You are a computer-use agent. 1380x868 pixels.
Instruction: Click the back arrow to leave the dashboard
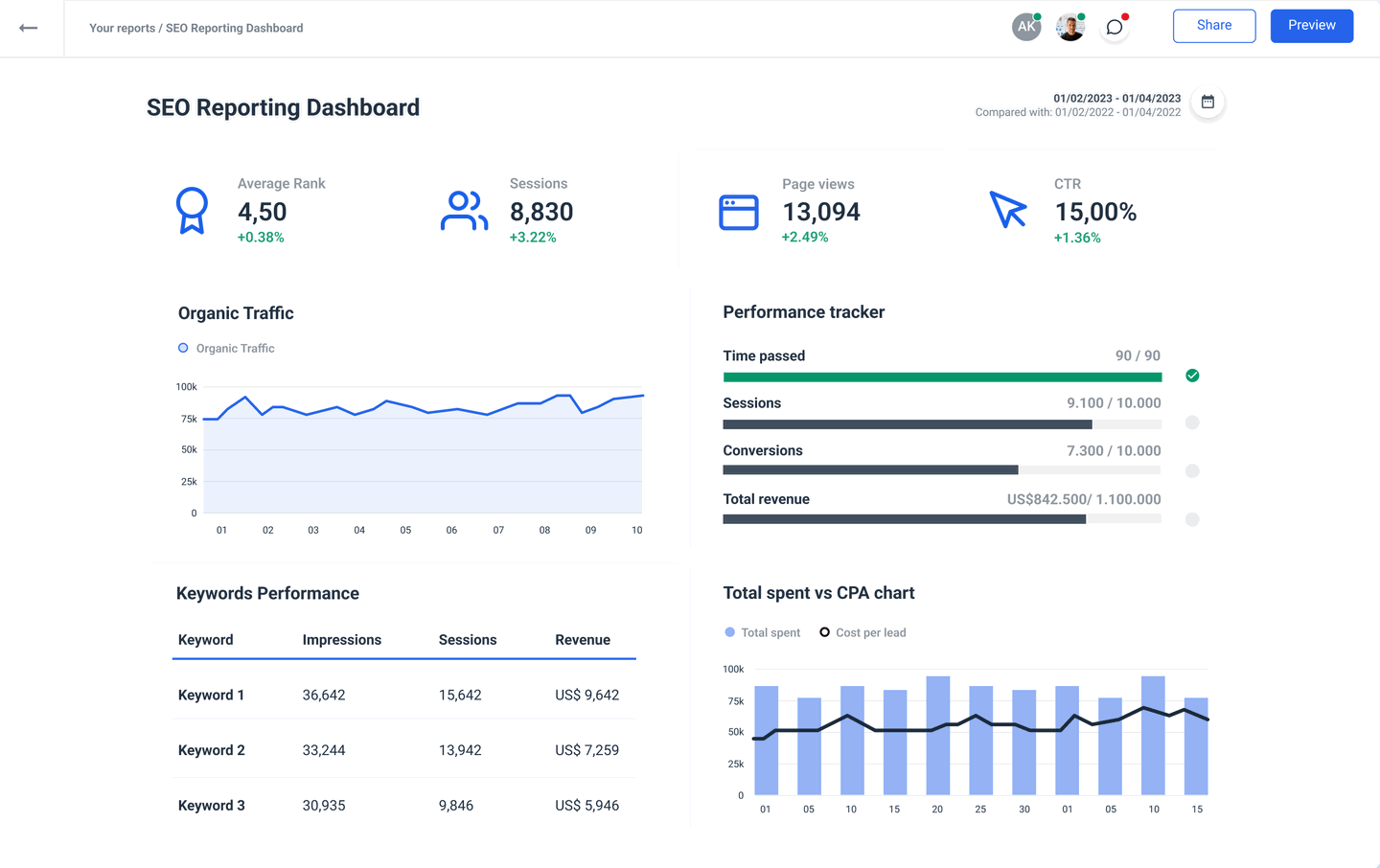point(29,28)
